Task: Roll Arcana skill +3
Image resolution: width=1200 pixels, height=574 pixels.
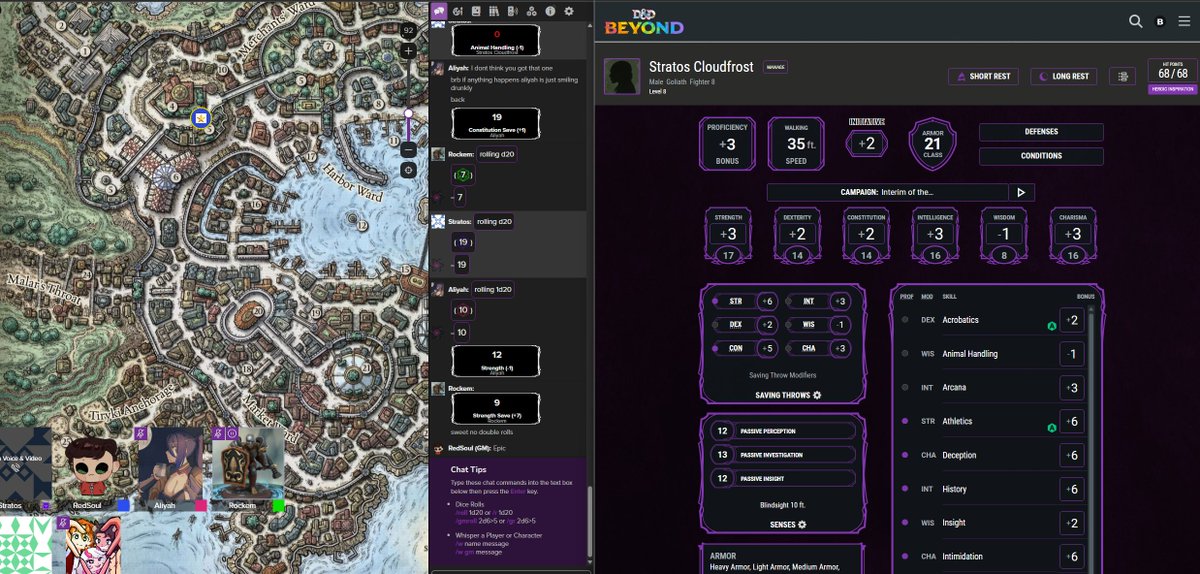Action: (1072, 388)
